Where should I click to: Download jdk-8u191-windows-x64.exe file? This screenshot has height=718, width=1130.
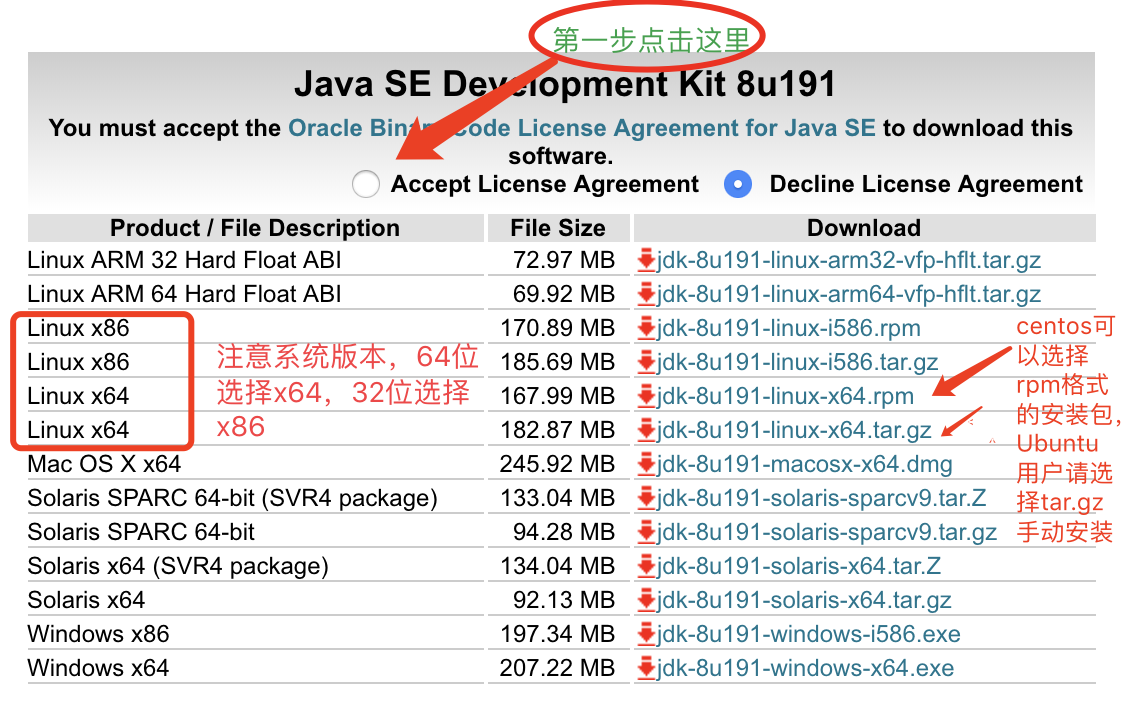tap(805, 667)
